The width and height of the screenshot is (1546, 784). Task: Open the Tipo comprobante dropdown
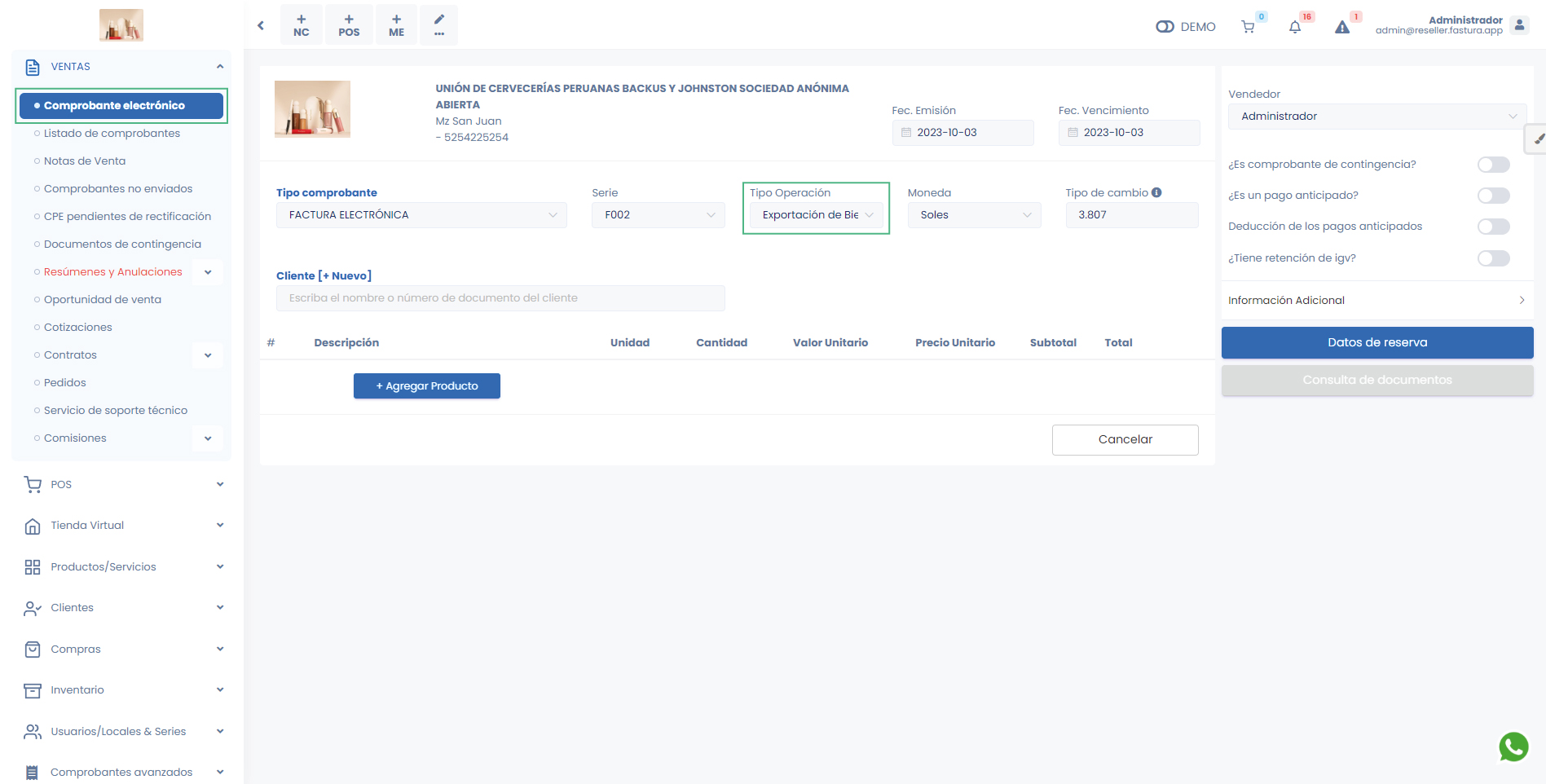pyautogui.click(x=421, y=215)
